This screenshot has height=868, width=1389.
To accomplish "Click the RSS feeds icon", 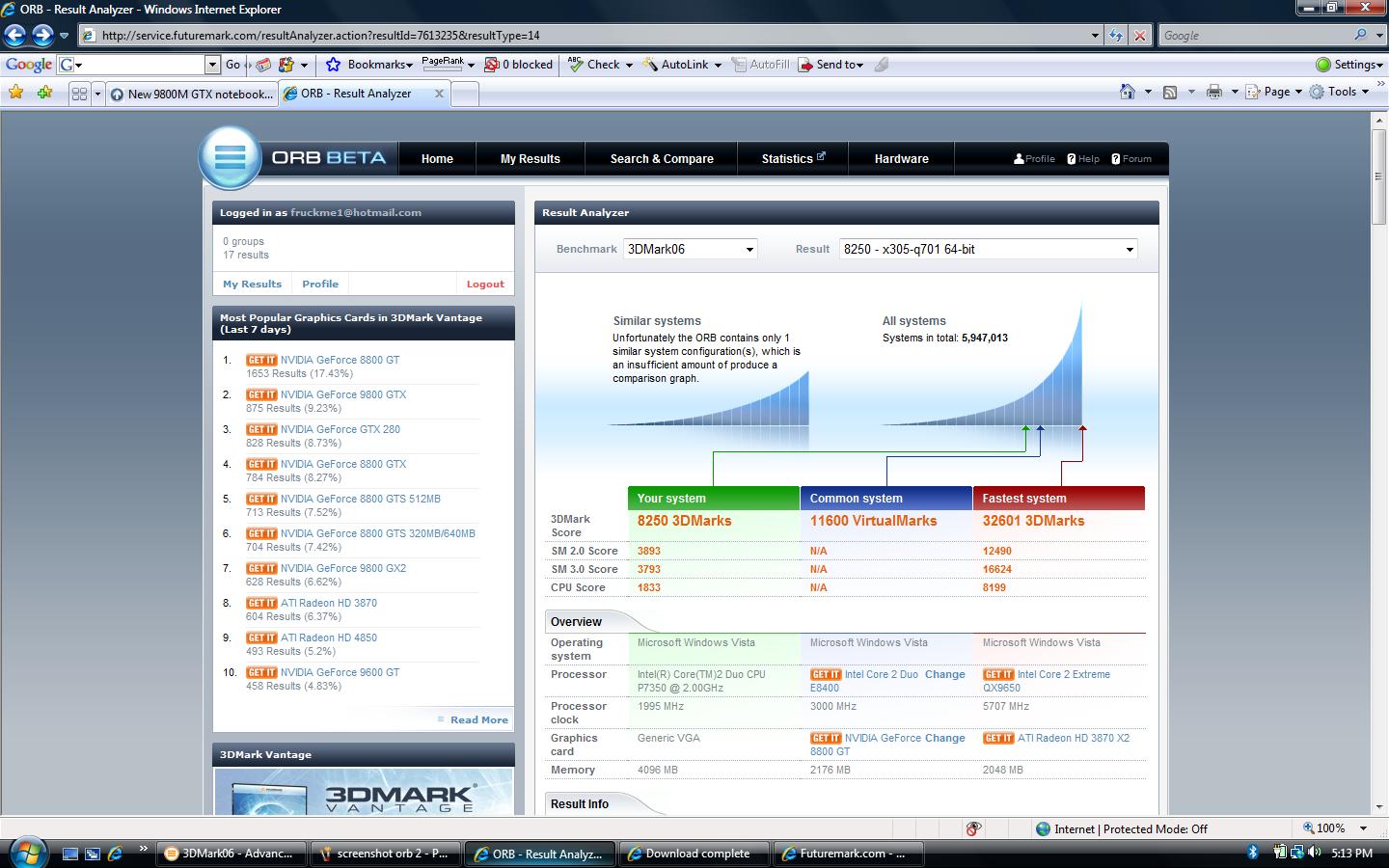I will click(x=1170, y=93).
